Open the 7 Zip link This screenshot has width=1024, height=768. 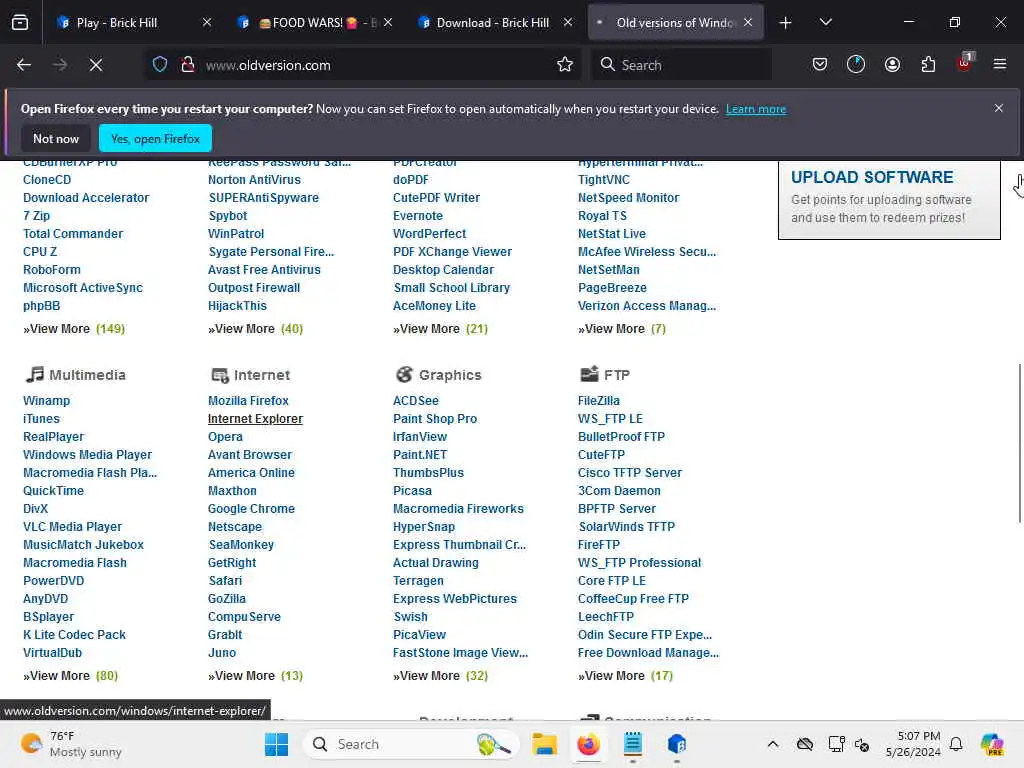point(37,216)
